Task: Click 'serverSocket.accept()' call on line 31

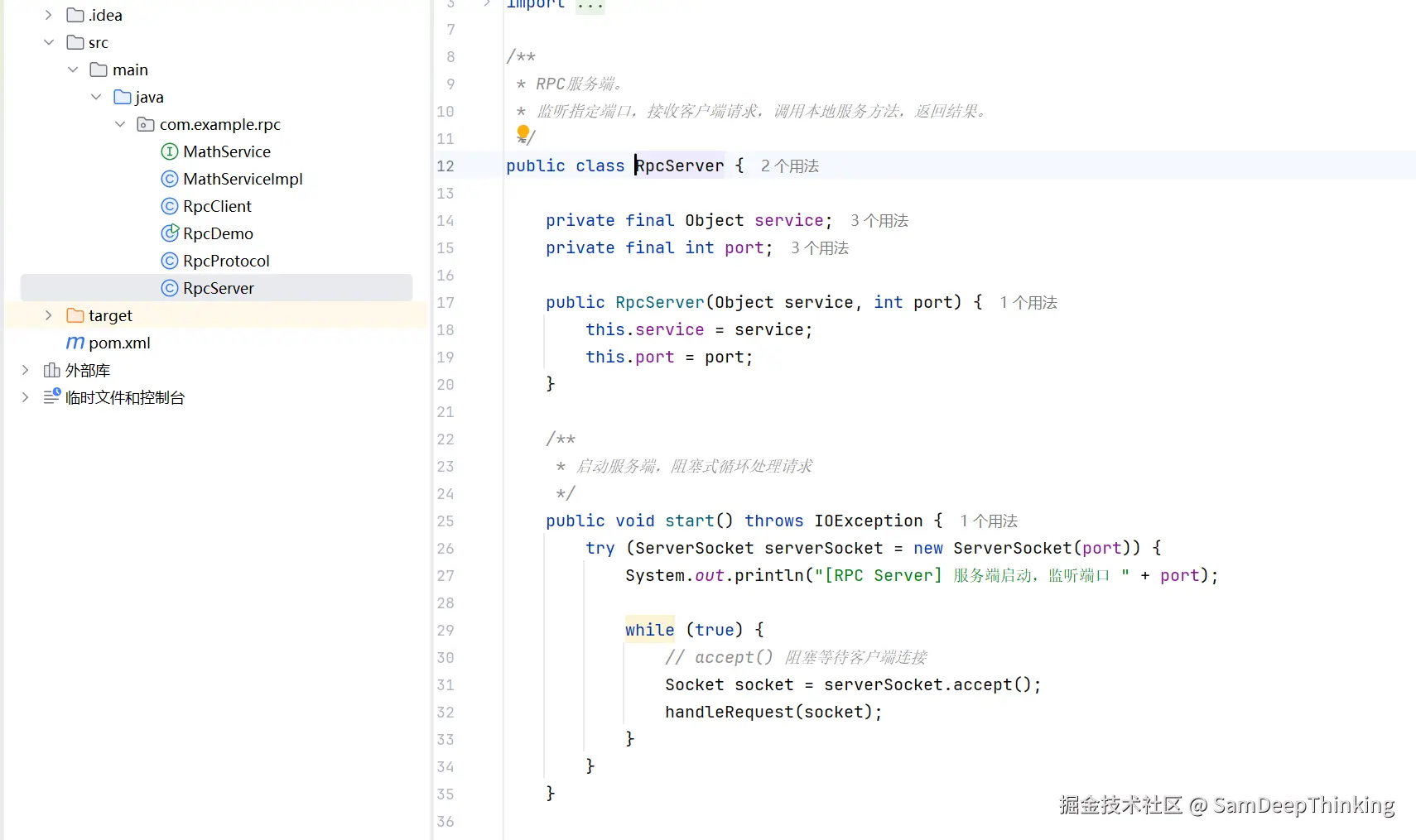Action: [x=927, y=684]
